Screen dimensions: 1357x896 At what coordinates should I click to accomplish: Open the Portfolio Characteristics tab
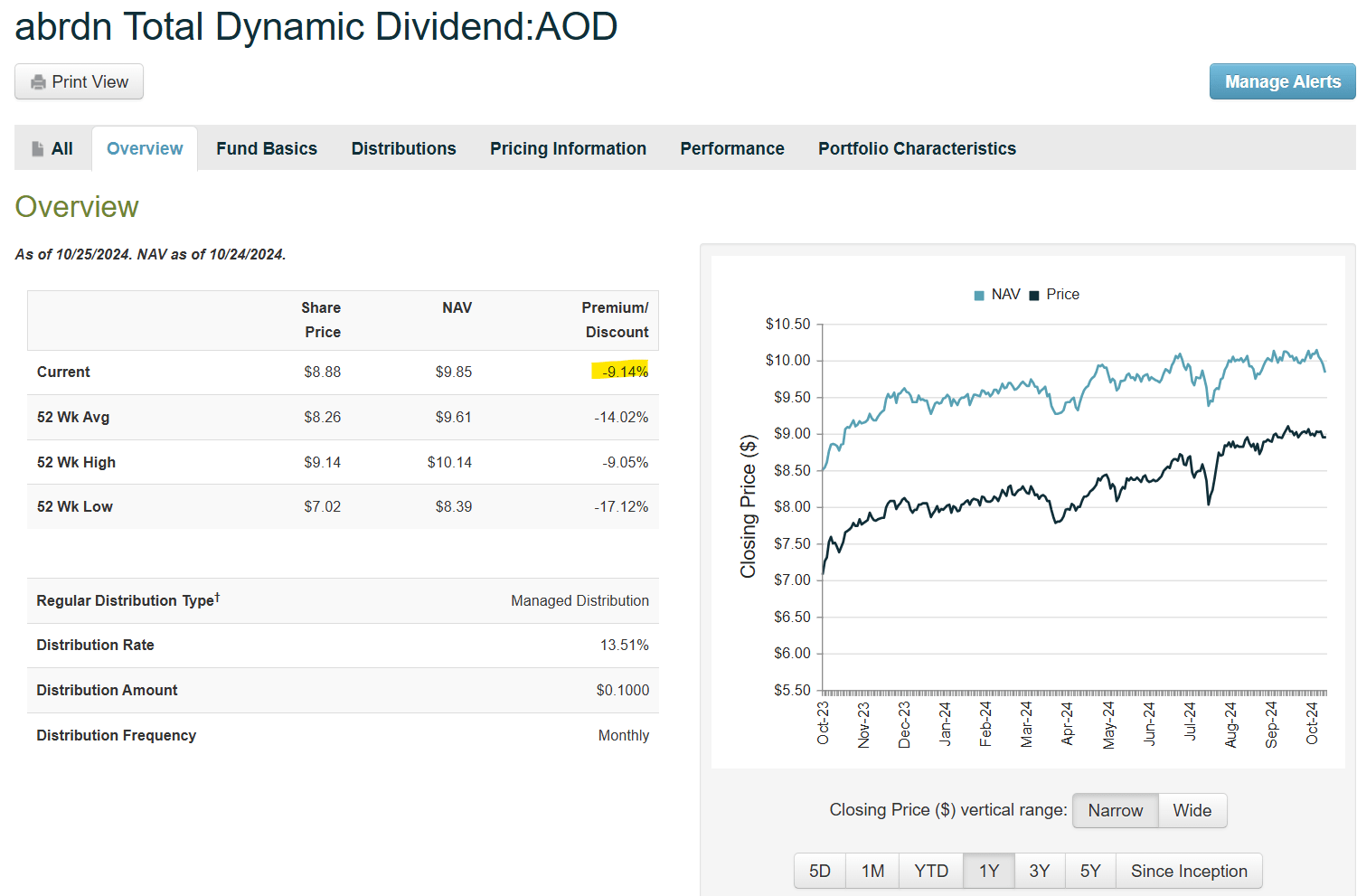(x=916, y=147)
